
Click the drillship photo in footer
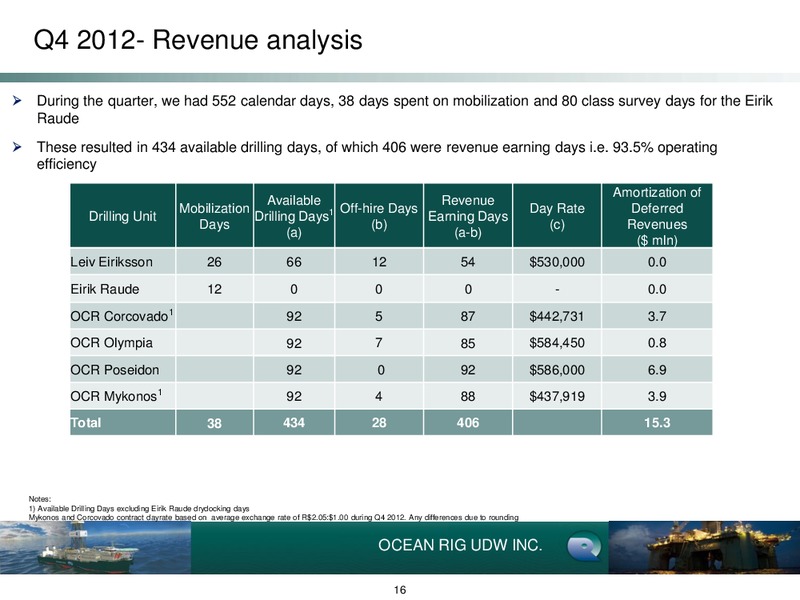[x=95, y=547]
